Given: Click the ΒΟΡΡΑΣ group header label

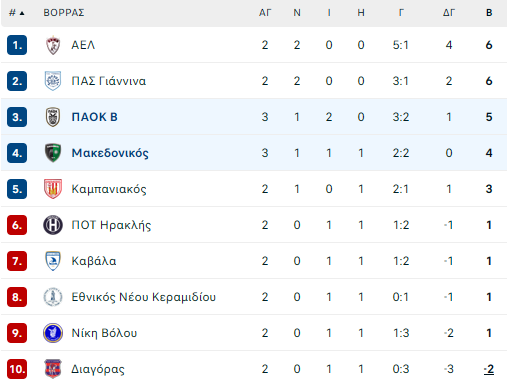Looking at the screenshot, I should click(x=64, y=13).
